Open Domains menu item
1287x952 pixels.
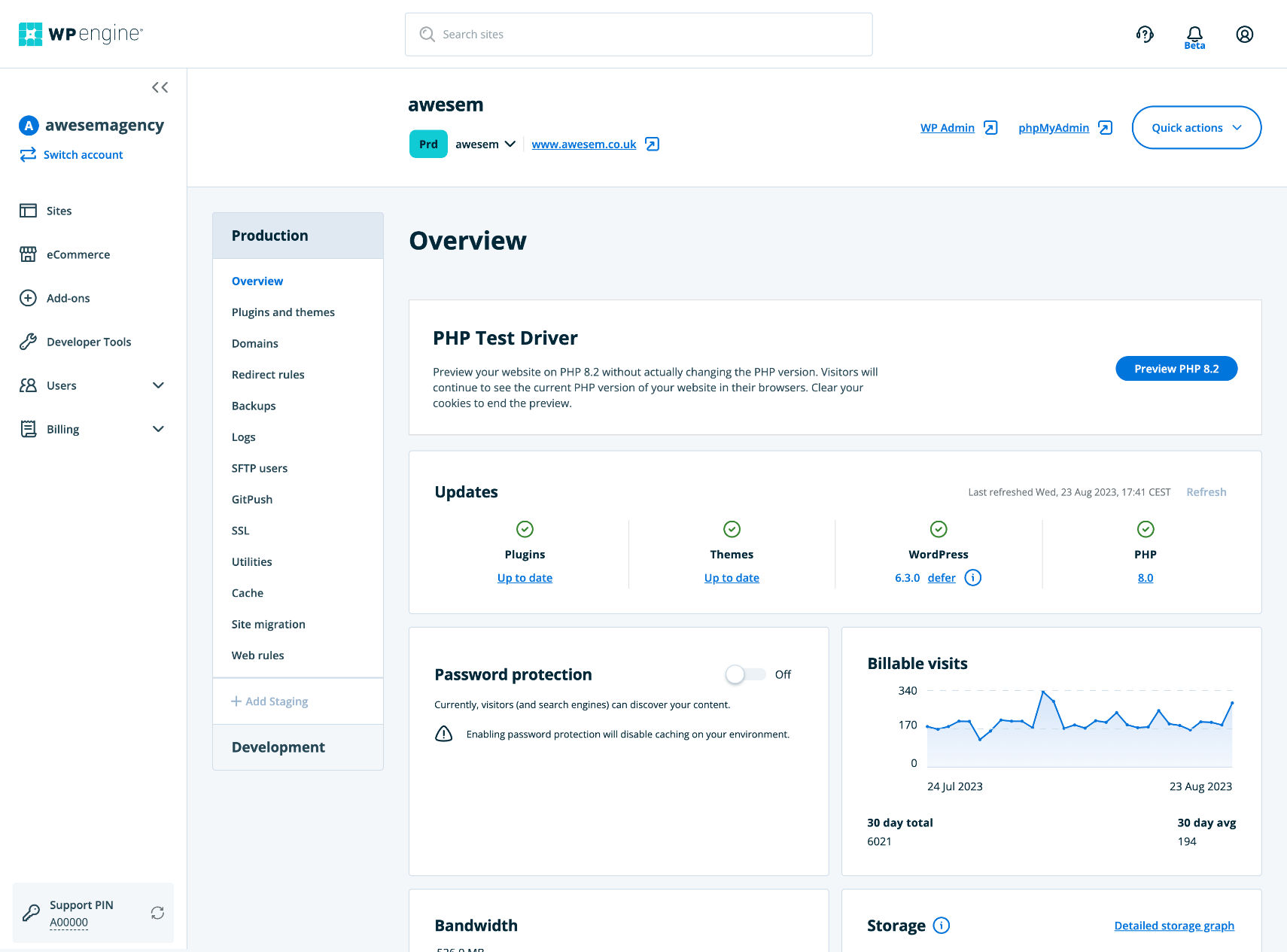(x=254, y=343)
